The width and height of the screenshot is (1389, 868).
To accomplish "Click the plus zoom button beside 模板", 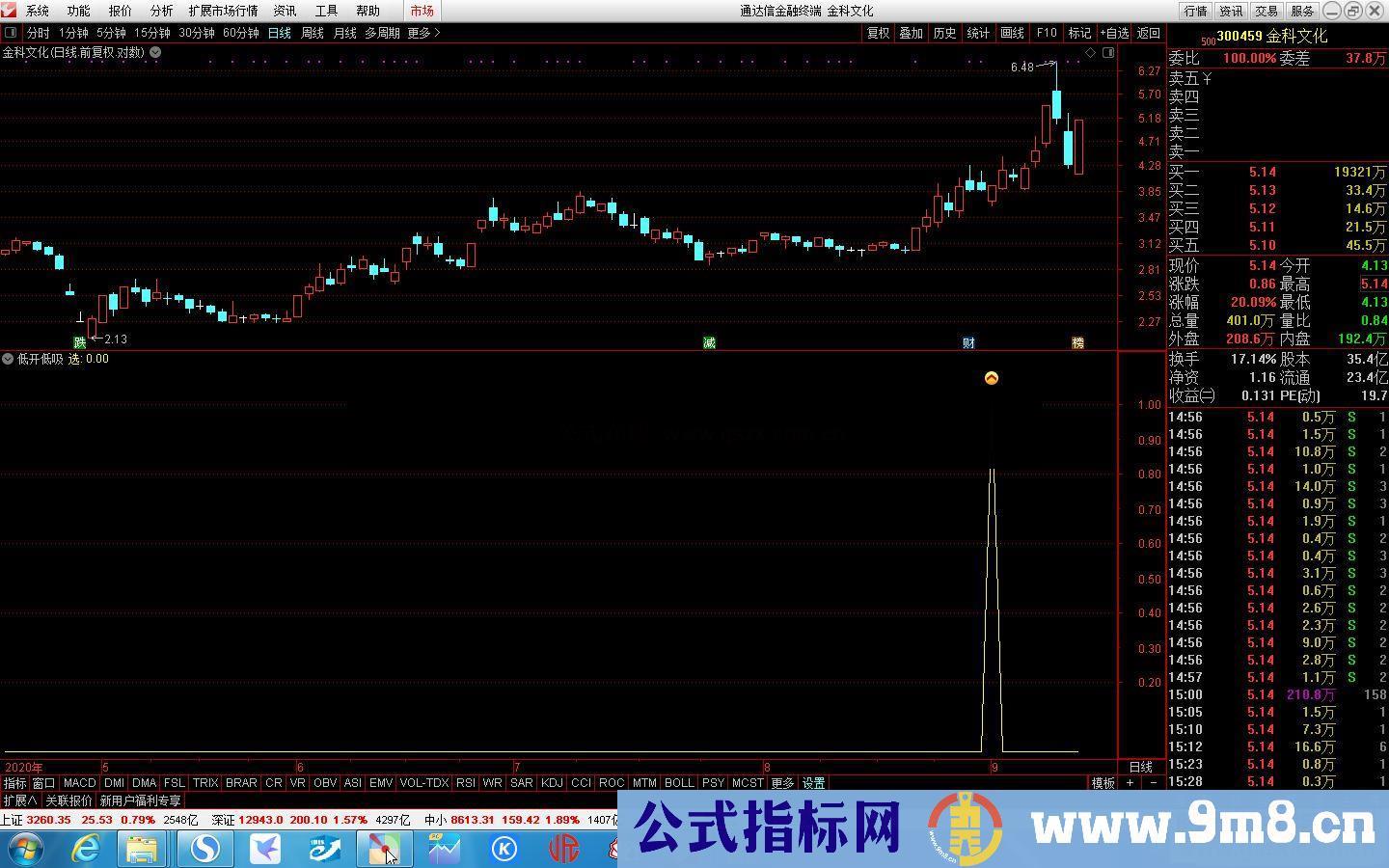I will coord(1130,783).
